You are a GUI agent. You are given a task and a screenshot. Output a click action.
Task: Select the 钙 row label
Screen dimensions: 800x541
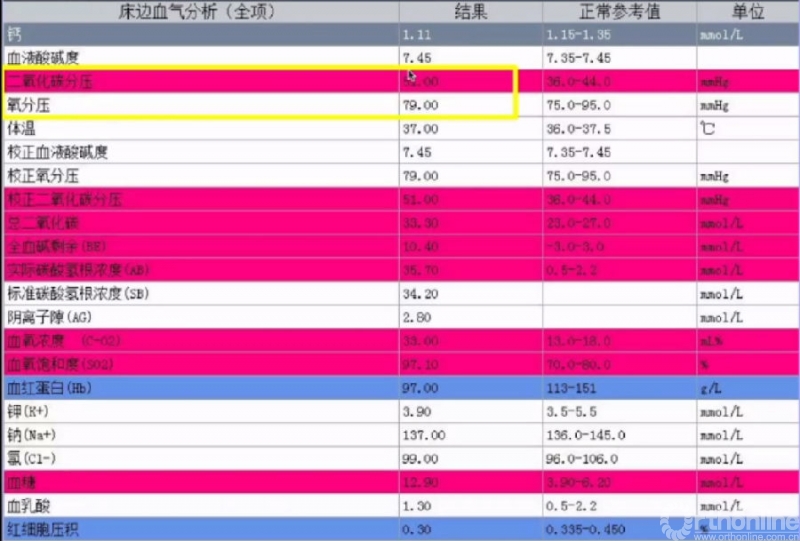[14, 35]
